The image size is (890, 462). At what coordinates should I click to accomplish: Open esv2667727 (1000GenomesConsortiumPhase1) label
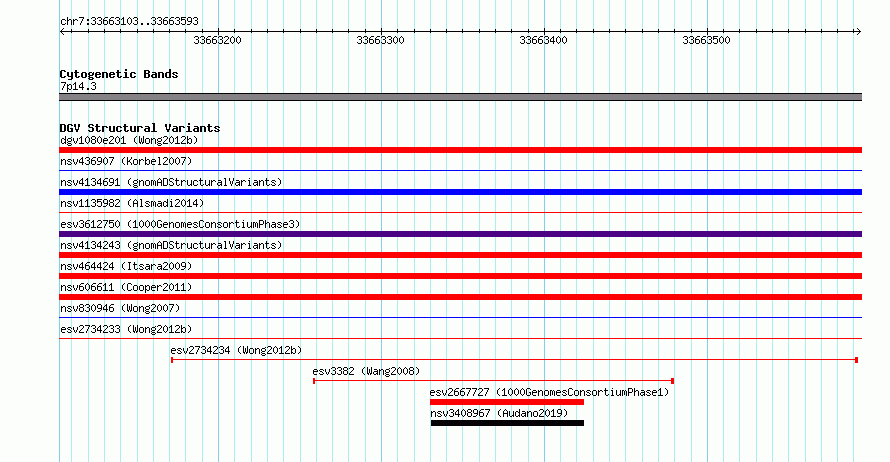tap(549, 392)
